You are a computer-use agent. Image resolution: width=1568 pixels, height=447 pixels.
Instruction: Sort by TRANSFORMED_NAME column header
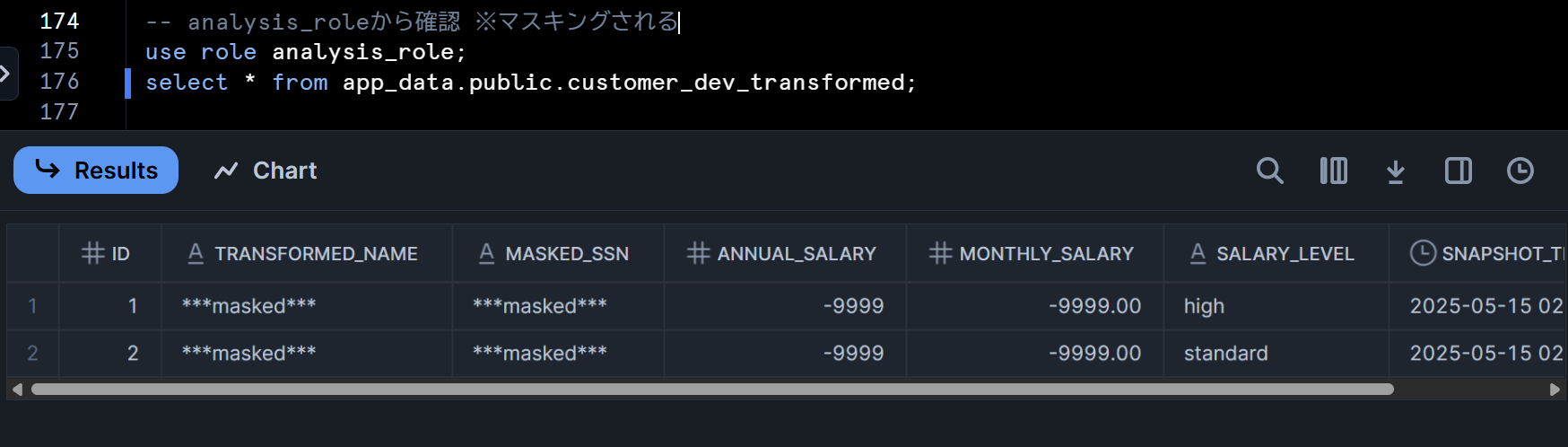pos(307,254)
